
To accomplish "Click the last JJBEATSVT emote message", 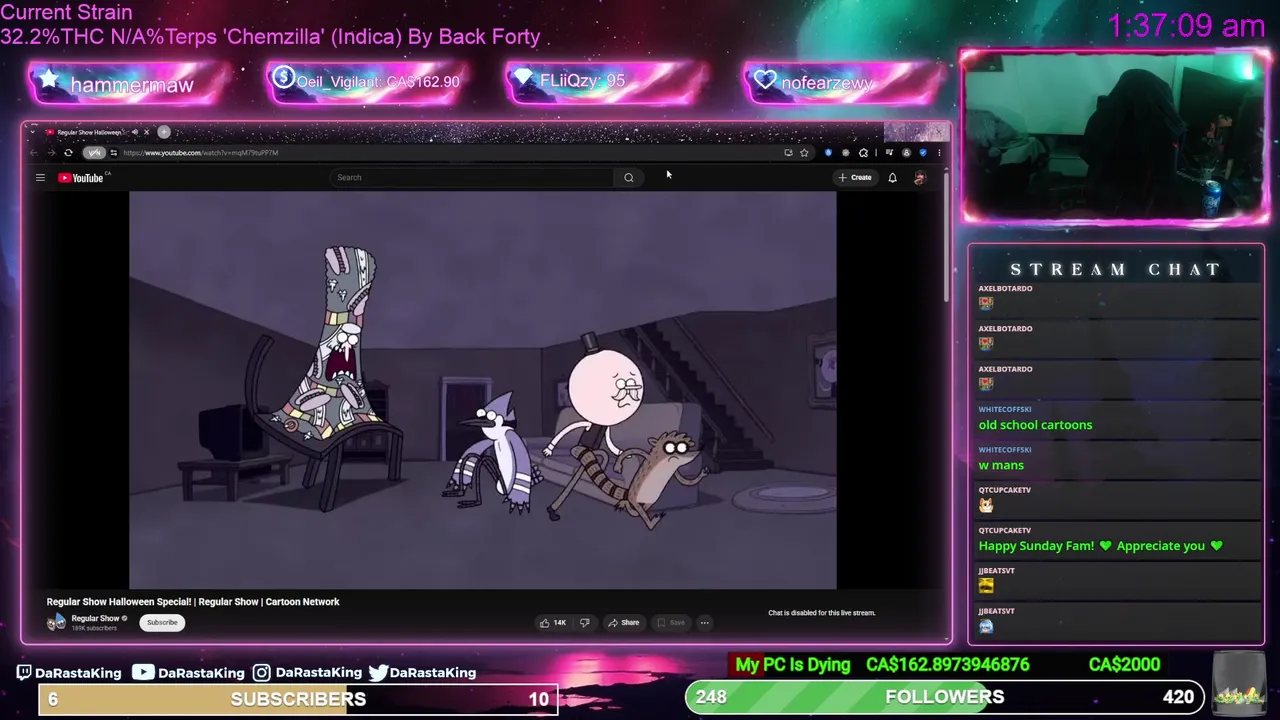I will pyautogui.click(x=986, y=627).
